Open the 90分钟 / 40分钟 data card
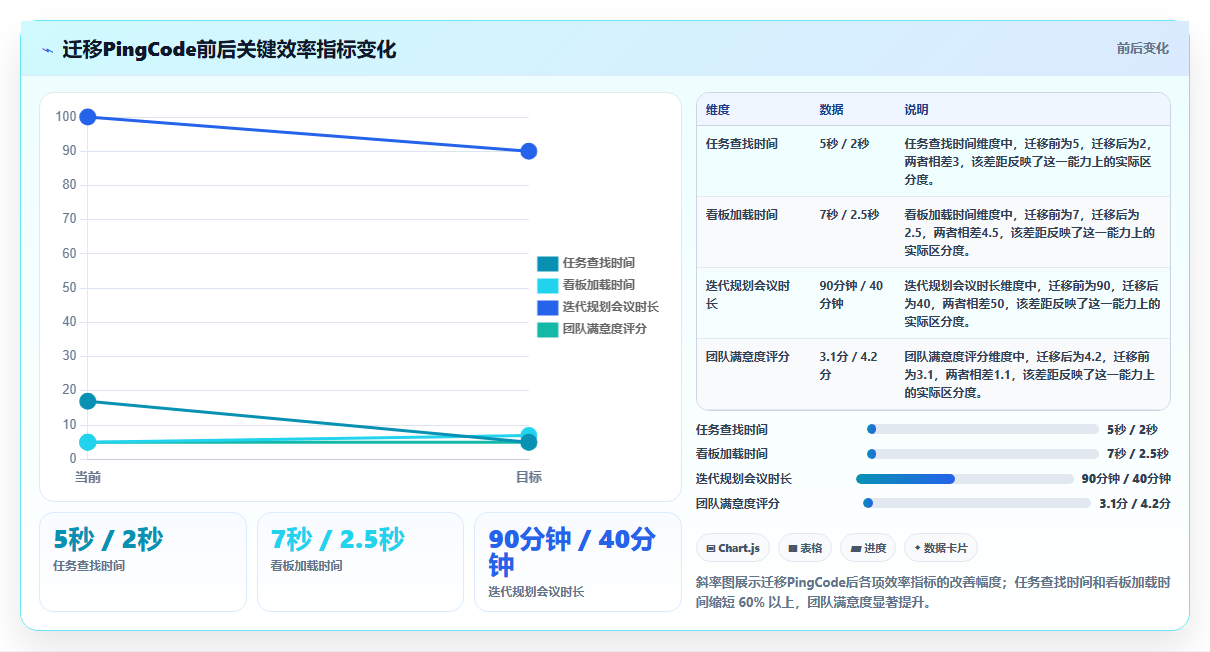The height and width of the screenshot is (652, 1210). point(578,561)
